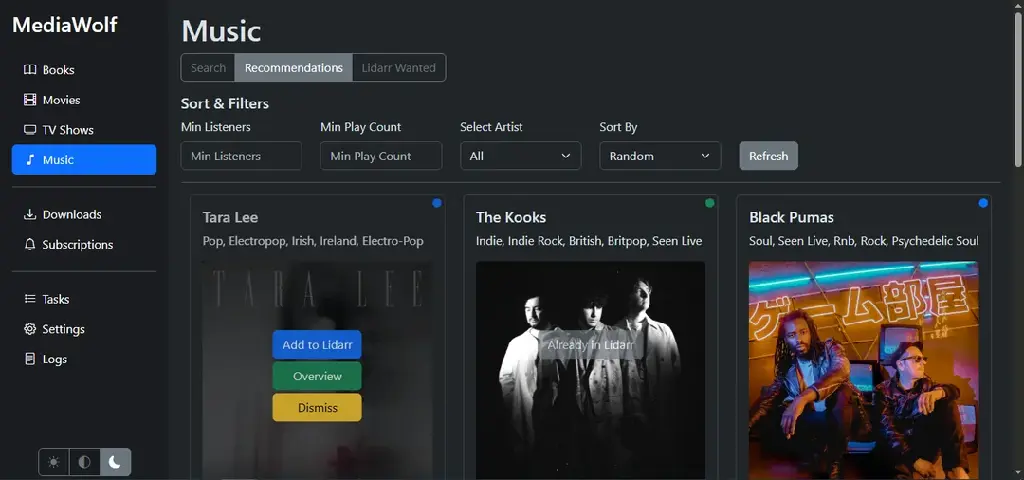Open Overview for Tara Lee
Image resolution: width=1024 pixels, height=480 pixels.
click(x=317, y=376)
